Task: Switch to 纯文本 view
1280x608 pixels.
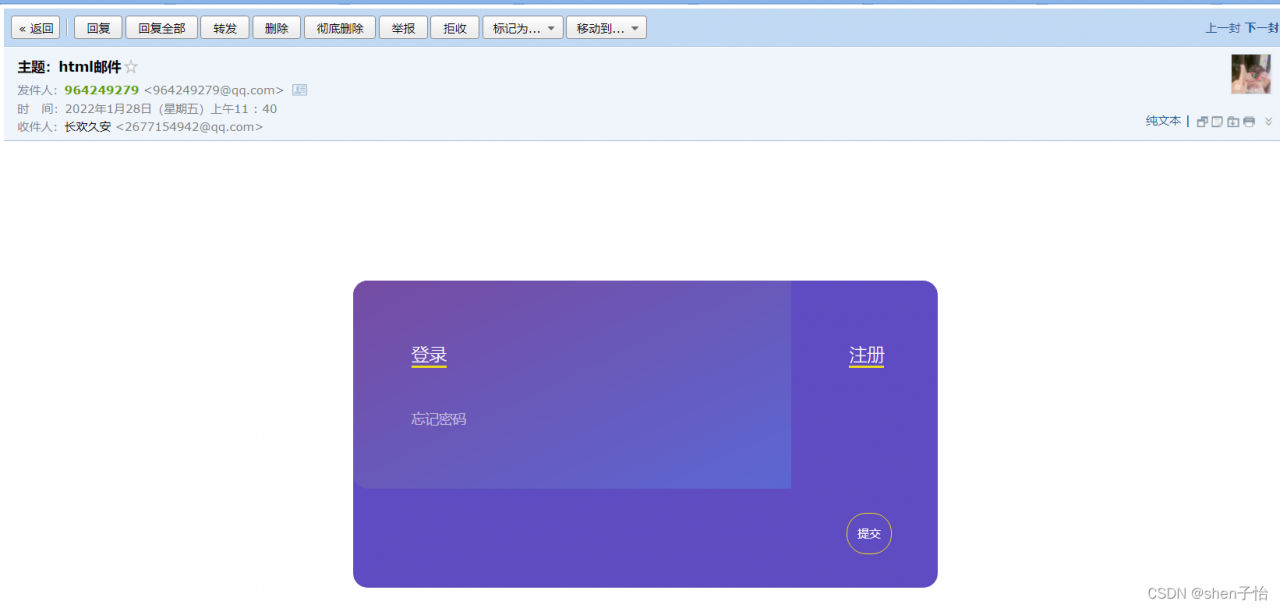Action: pyautogui.click(x=1163, y=121)
